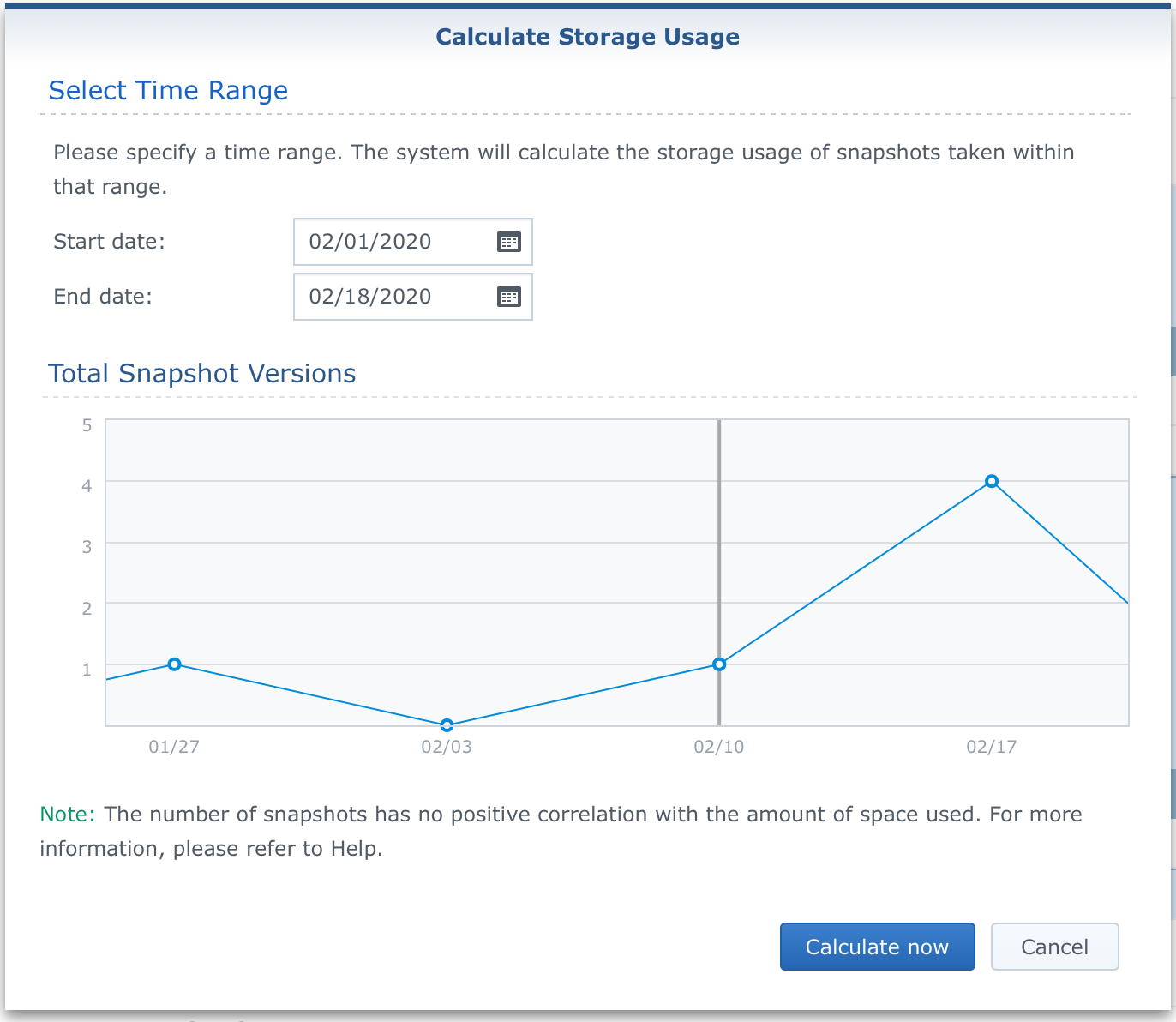Viewport: 1176px width, 1022px height.
Task: Click the y-axis value 2
Action: (87, 608)
